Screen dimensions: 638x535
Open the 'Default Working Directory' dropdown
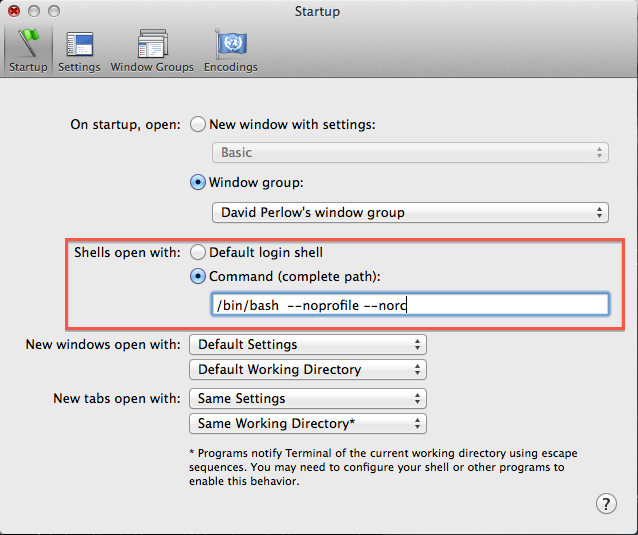click(307, 369)
